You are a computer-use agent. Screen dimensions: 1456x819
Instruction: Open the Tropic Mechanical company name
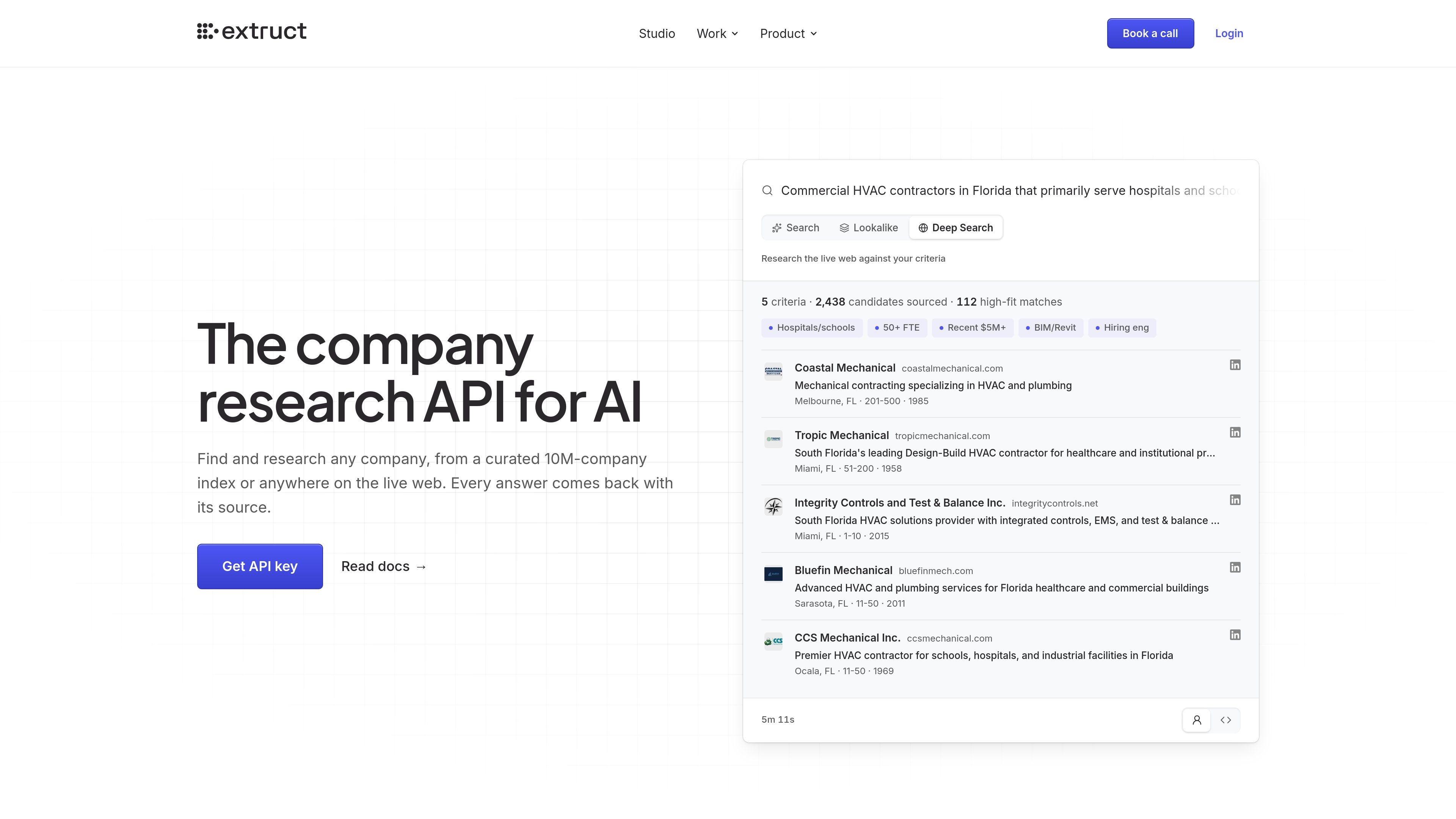[842, 435]
